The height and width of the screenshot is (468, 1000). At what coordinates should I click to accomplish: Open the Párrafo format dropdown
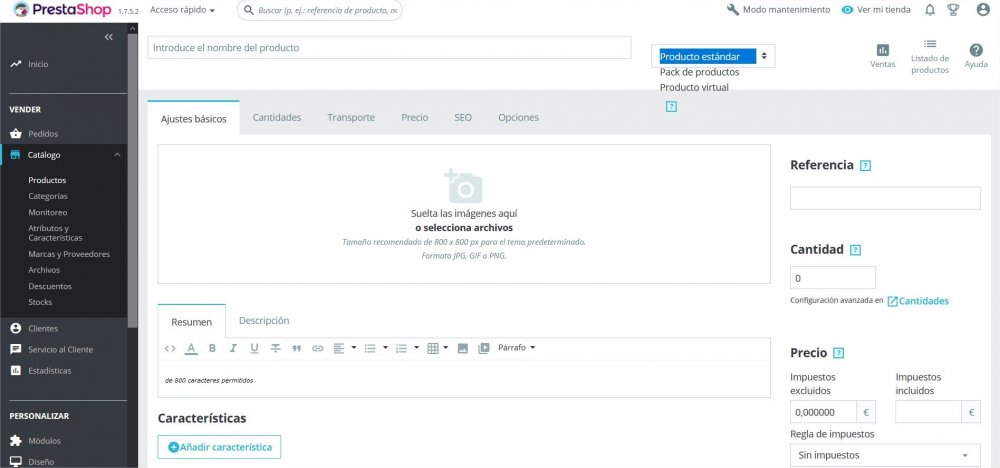point(517,347)
